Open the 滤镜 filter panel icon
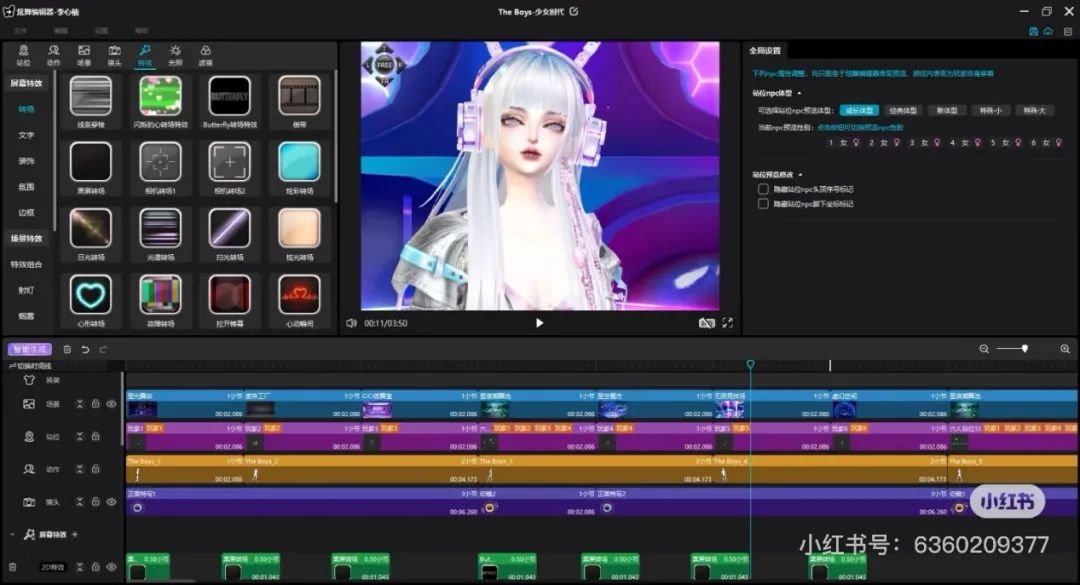 [205, 54]
